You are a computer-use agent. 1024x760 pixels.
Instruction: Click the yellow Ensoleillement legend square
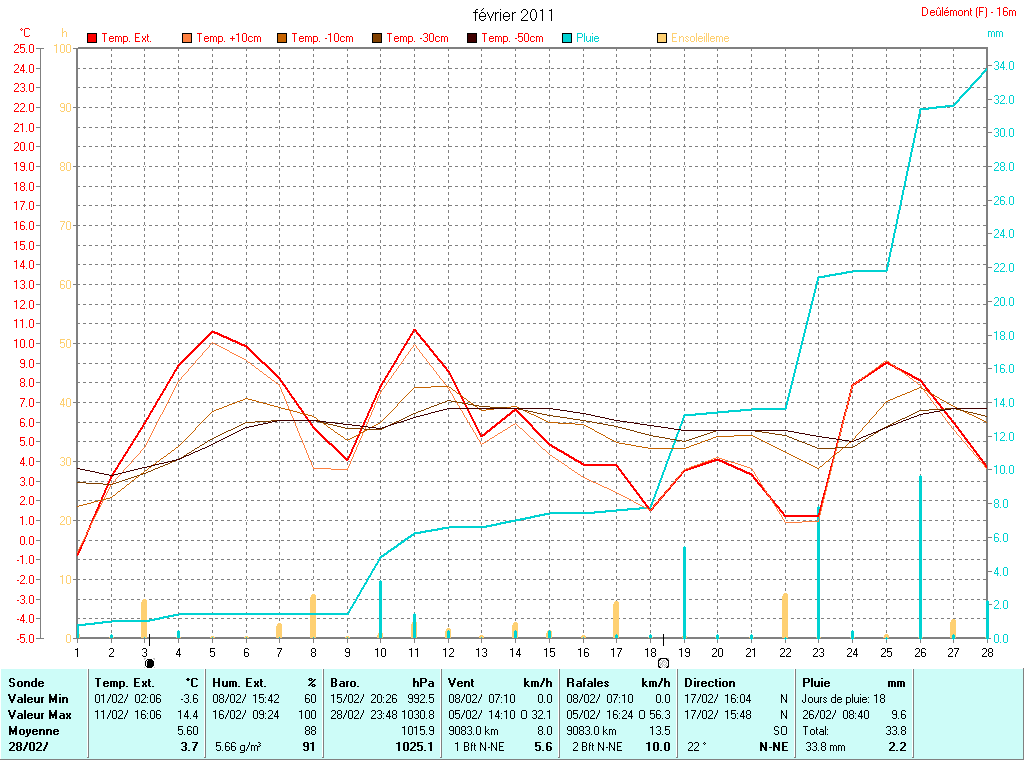pyautogui.click(x=662, y=38)
